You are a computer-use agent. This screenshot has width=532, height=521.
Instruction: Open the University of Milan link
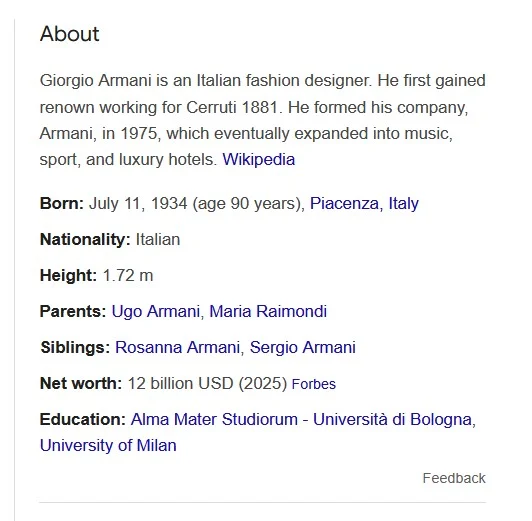(108, 446)
